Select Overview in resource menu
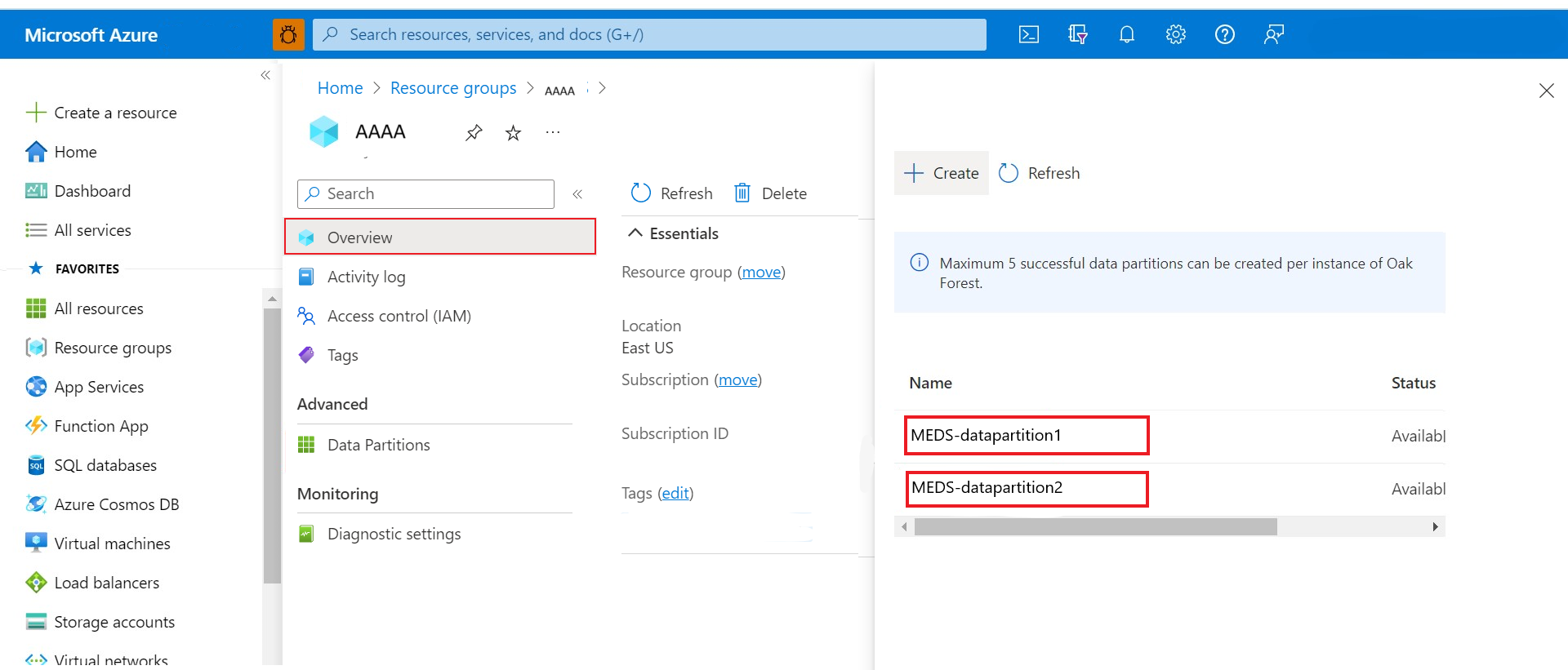The image size is (1568, 670). pyautogui.click(x=440, y=237)
